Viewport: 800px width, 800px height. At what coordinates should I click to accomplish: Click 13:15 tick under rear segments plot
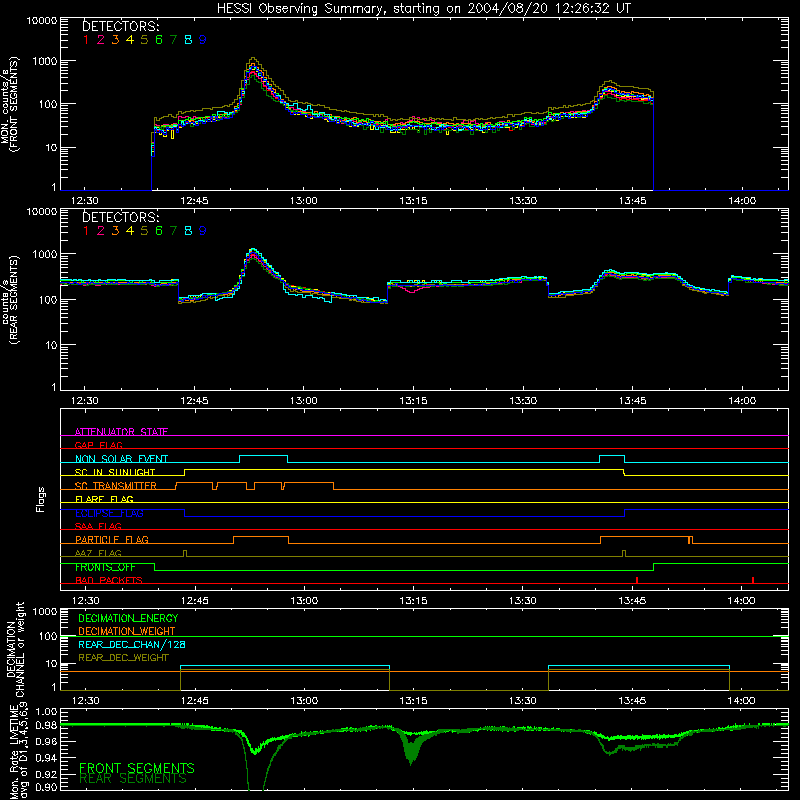[x=413, y=401]
